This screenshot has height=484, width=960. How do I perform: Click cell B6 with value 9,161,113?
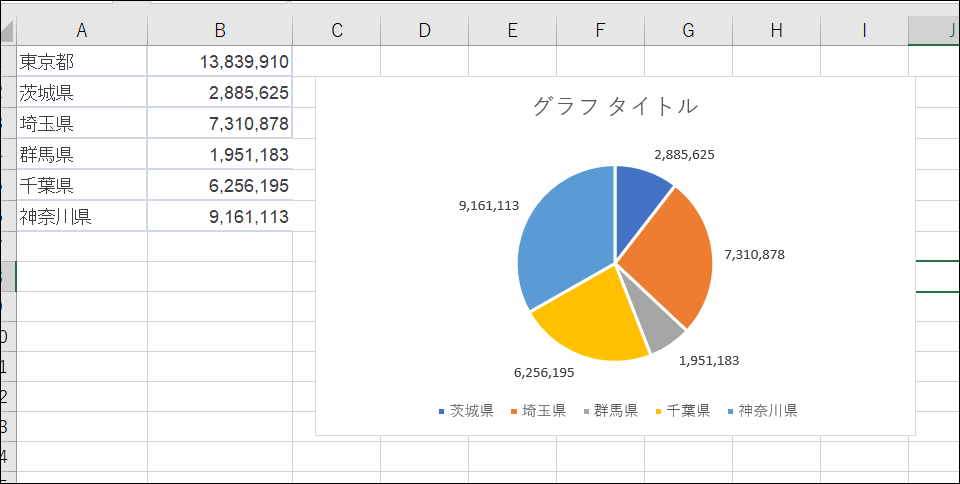[220, 217]
